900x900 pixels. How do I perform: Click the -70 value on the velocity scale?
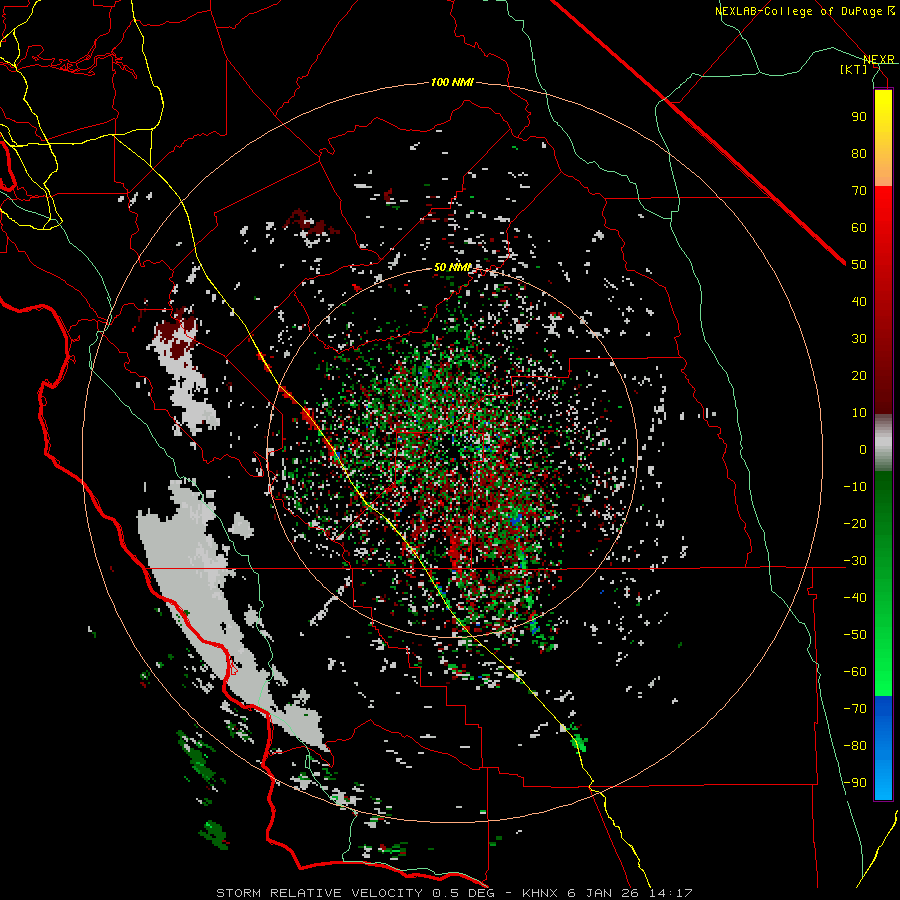855,709
